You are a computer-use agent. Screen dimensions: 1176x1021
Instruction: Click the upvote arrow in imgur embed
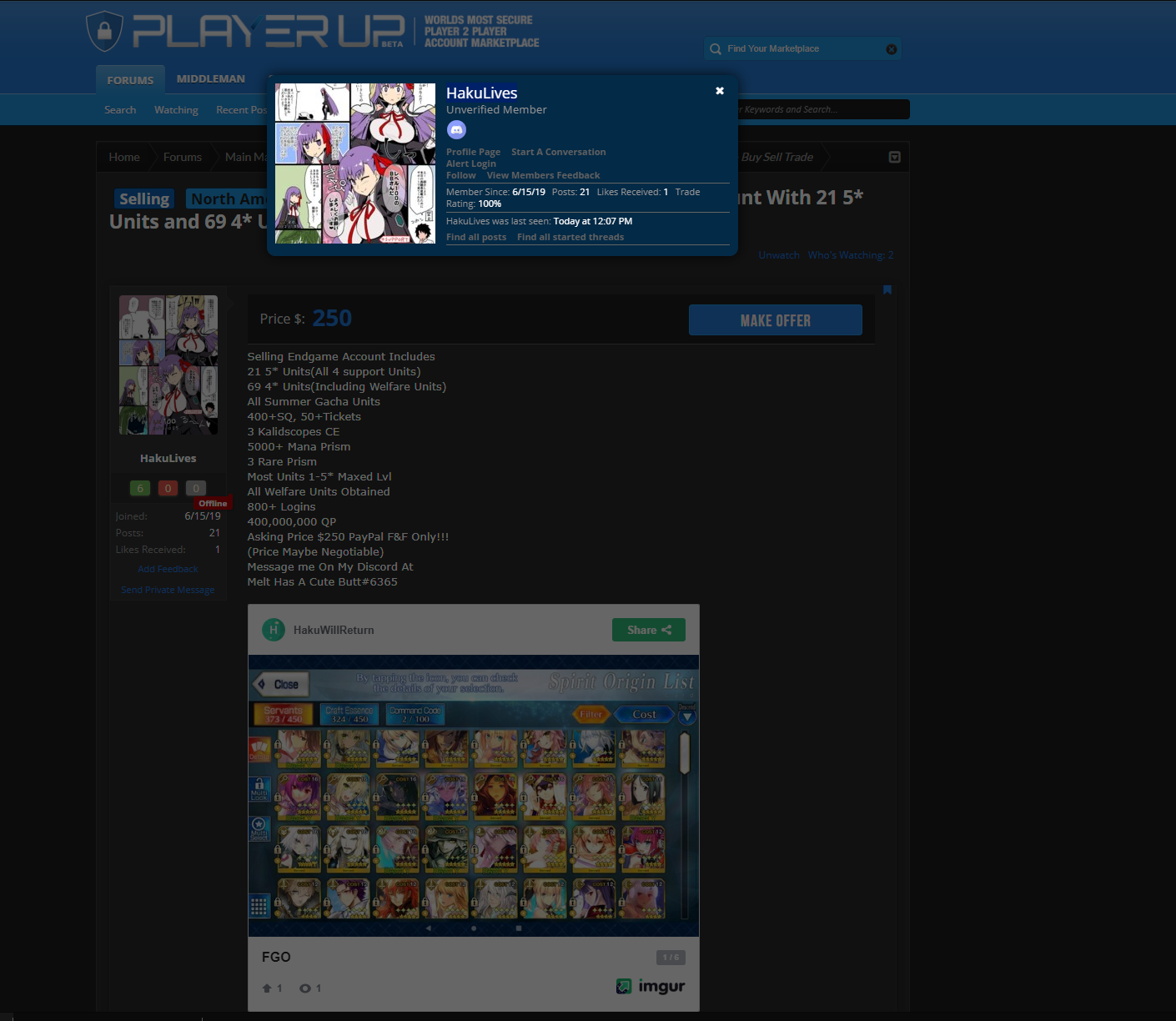click(x=267, y=988)
